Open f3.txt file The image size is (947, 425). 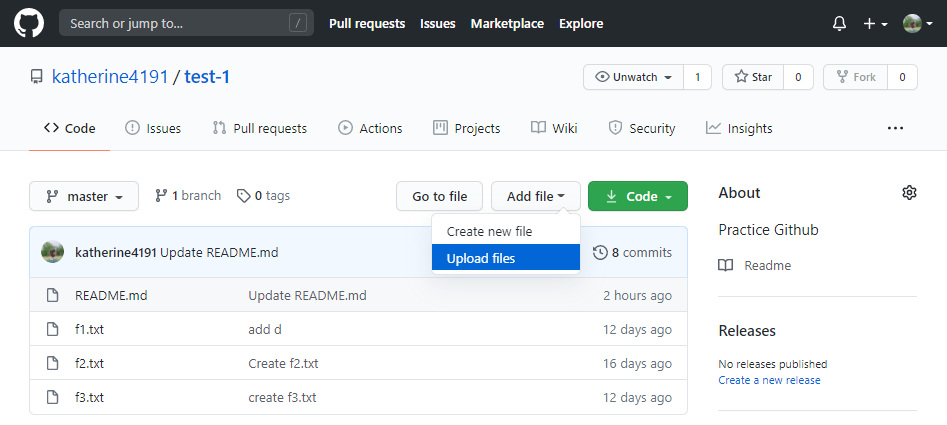[89, 397]
